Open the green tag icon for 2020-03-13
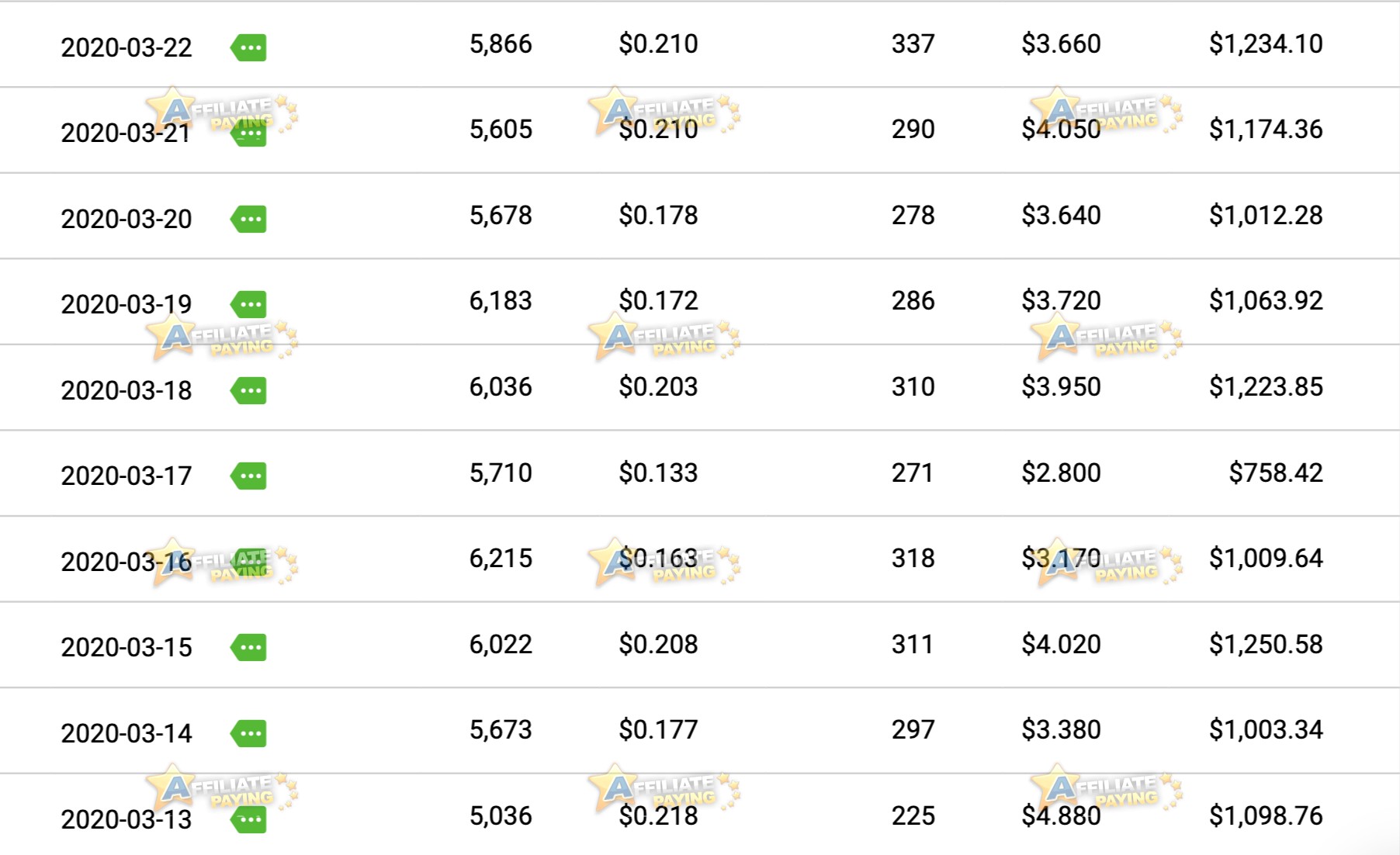The width and height of the screenshot is (1400, 855). coord(249,819)
